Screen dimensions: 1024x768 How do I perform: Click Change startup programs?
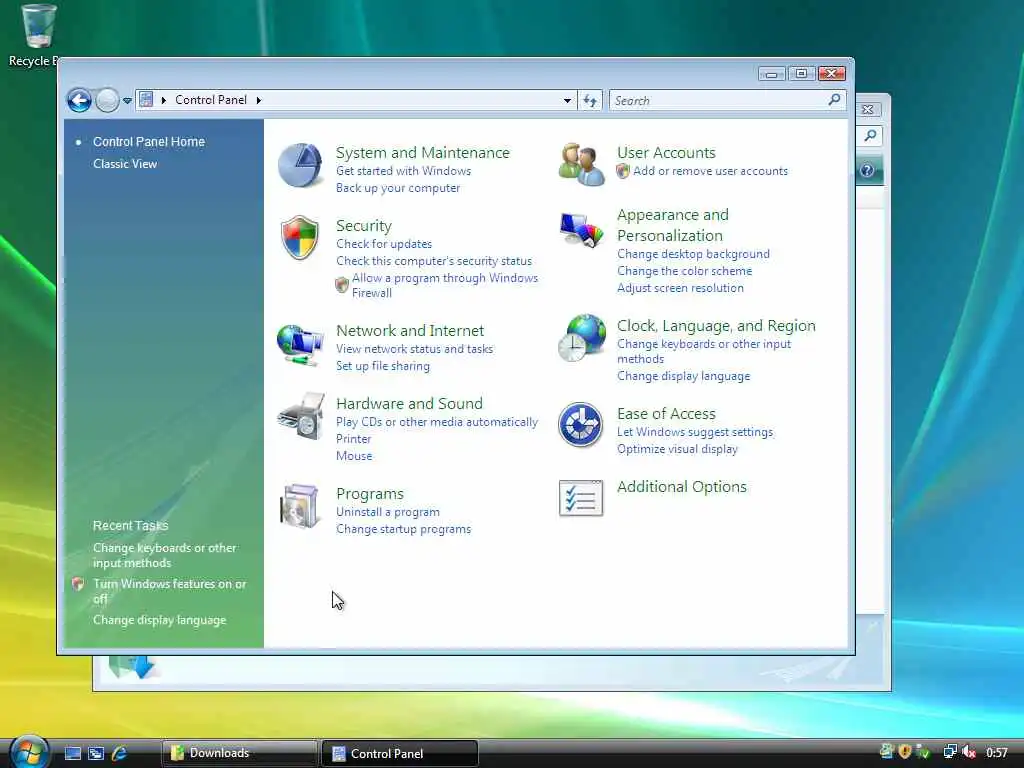click(x=404, y=530)
